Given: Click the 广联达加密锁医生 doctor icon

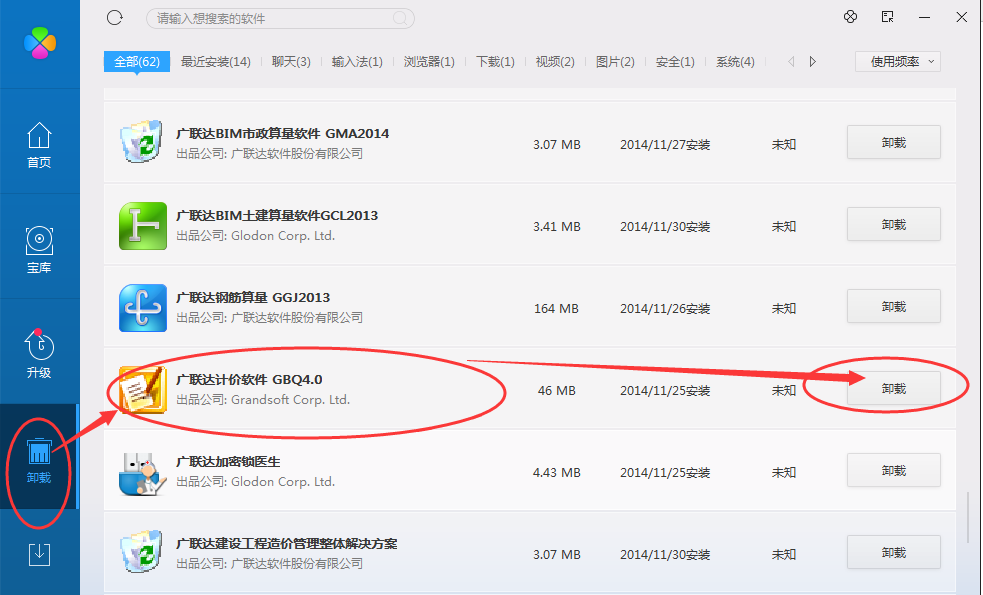Looking at the screenshot, I should pos(142,473).
